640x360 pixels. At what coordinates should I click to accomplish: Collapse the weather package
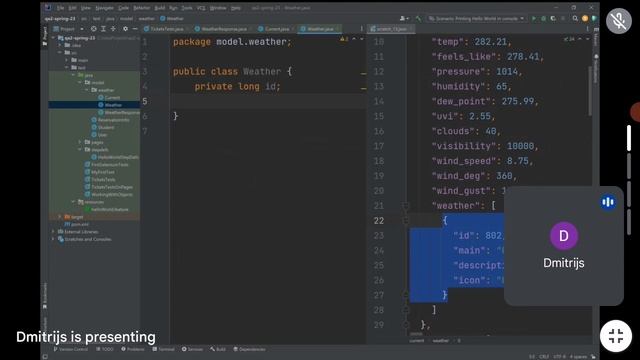[86, 90]
